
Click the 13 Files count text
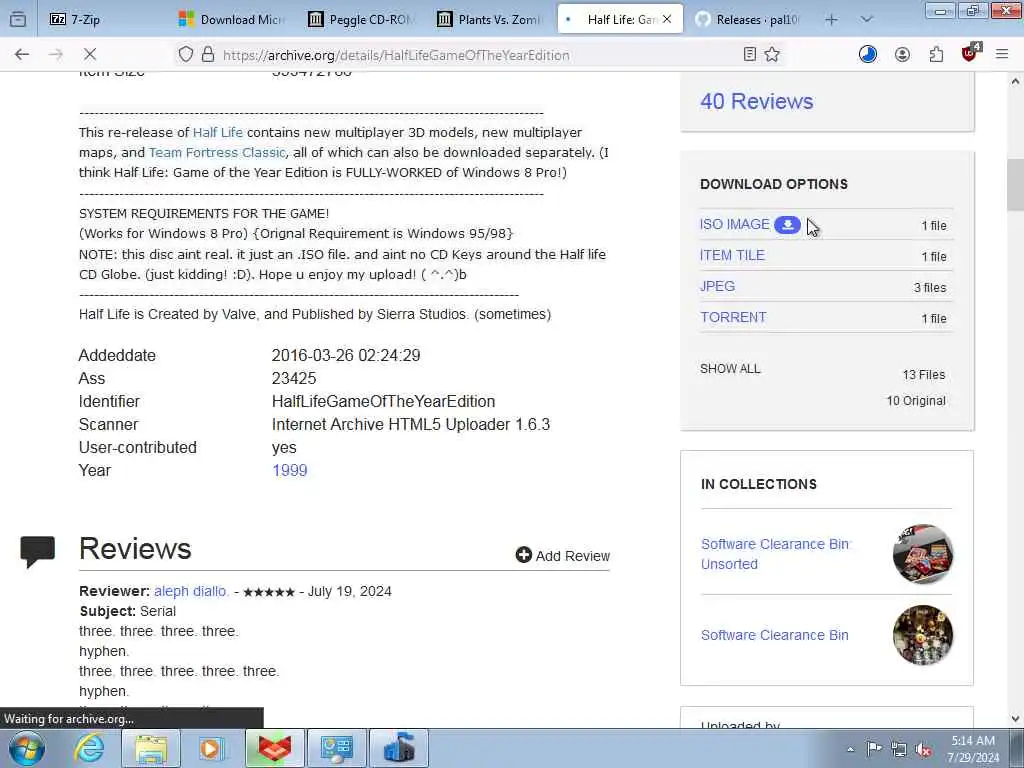pyautogui.click(x=923, y=375)
